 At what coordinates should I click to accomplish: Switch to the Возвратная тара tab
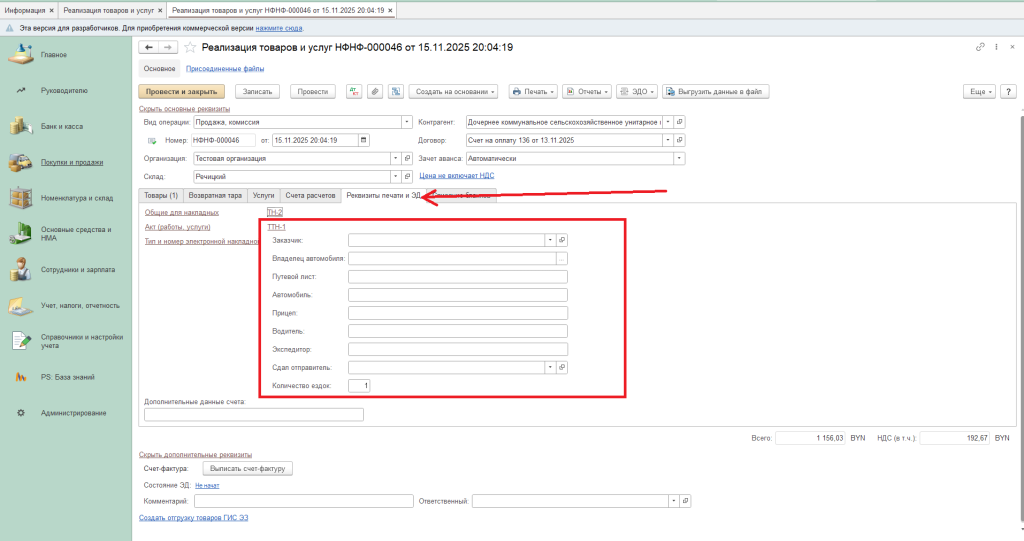[x=216, y=195]
